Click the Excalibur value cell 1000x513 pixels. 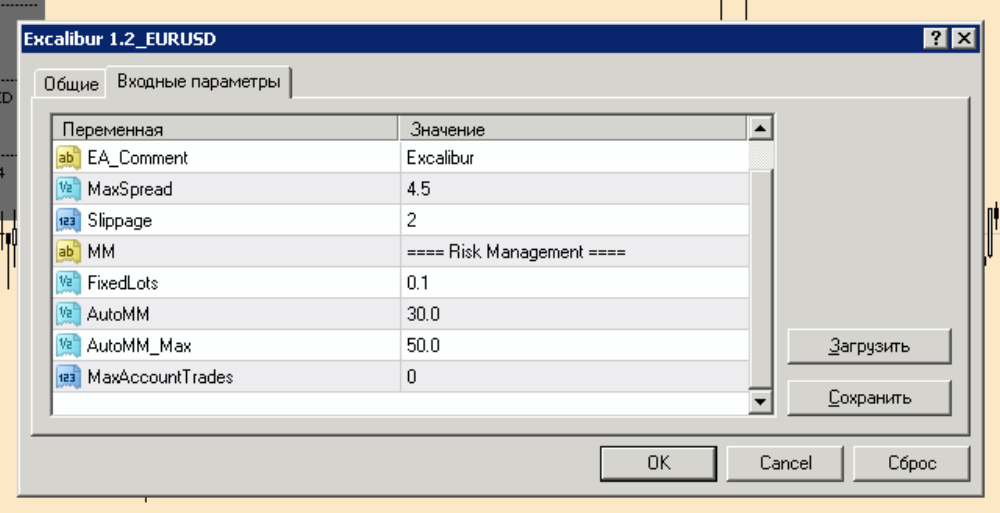pos(575,158)
